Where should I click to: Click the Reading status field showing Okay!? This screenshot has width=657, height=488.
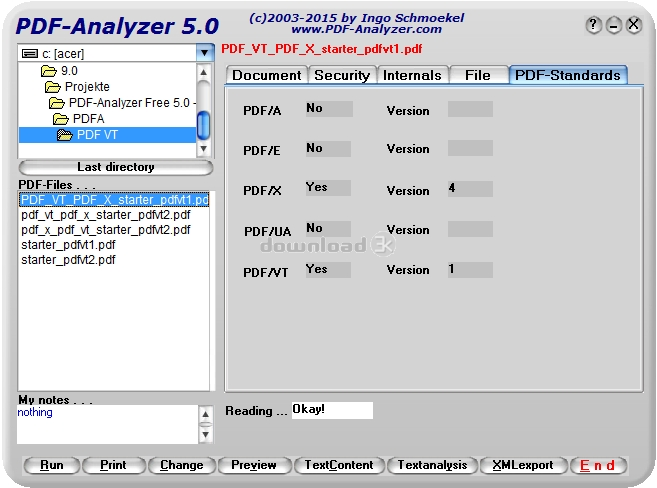pyautogui.click(x=332, y=410)
